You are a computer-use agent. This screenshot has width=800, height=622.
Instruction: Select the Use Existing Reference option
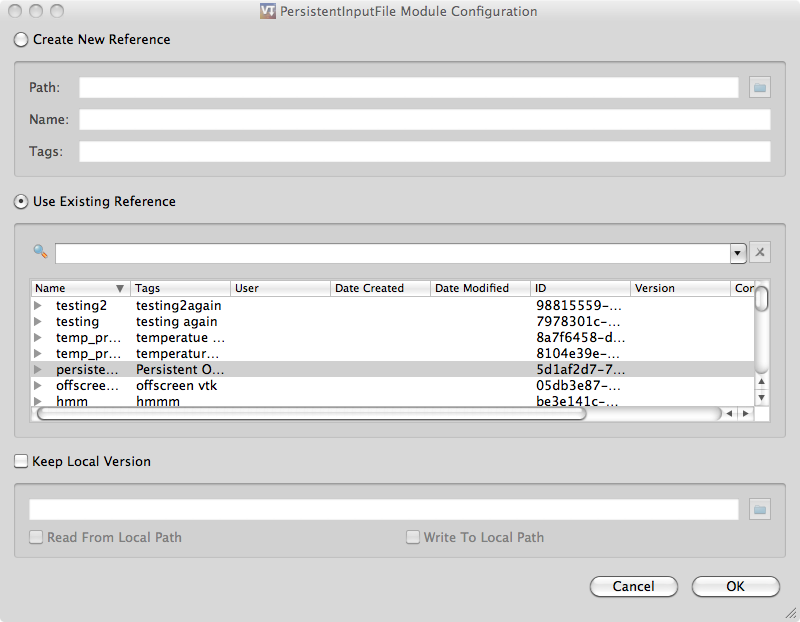click(x=21, y=202)
